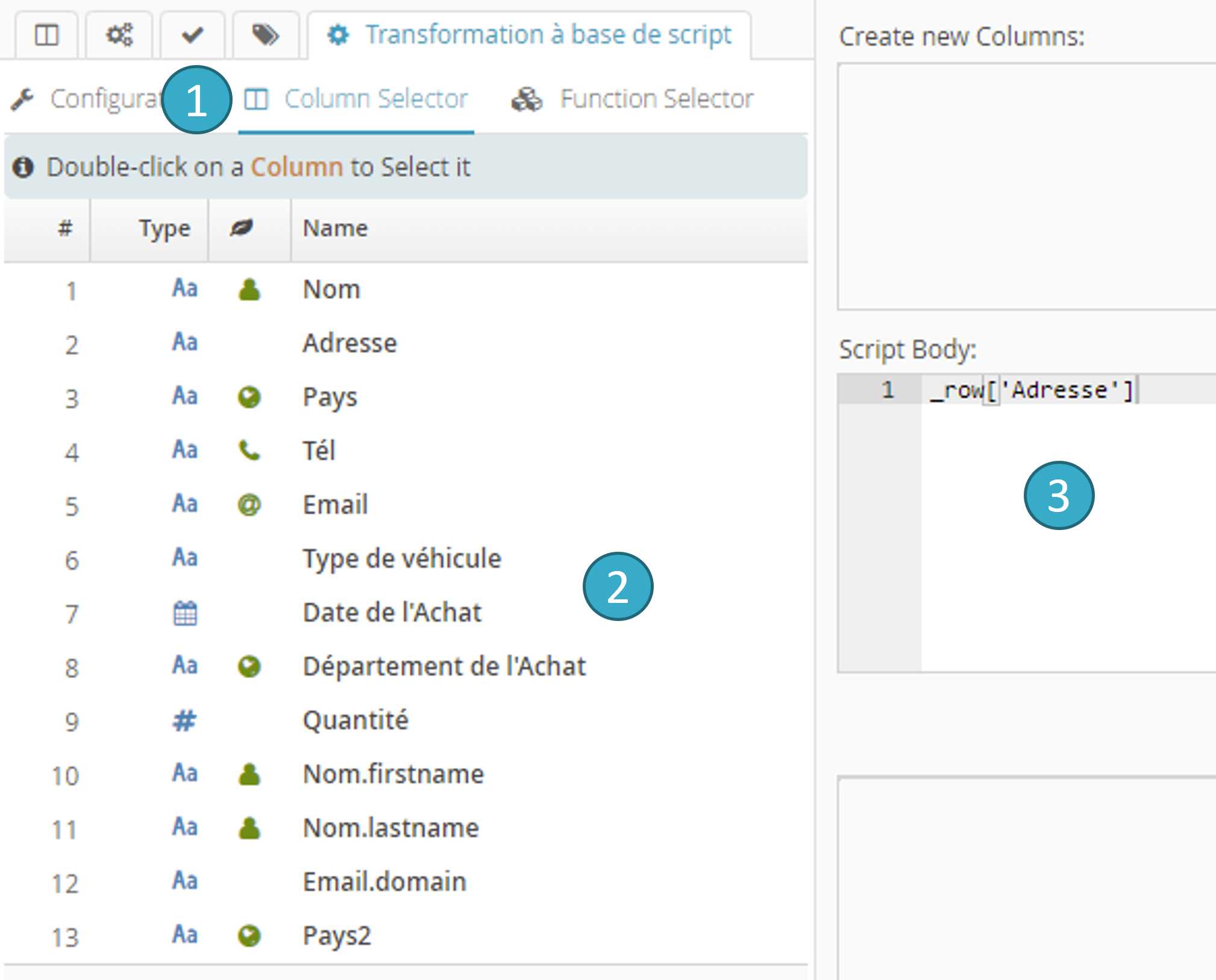Viewport: 1216px width, 980px height.
Task: Click the calendar type icon for Date de l'Achat
Action: coord(185,613)
